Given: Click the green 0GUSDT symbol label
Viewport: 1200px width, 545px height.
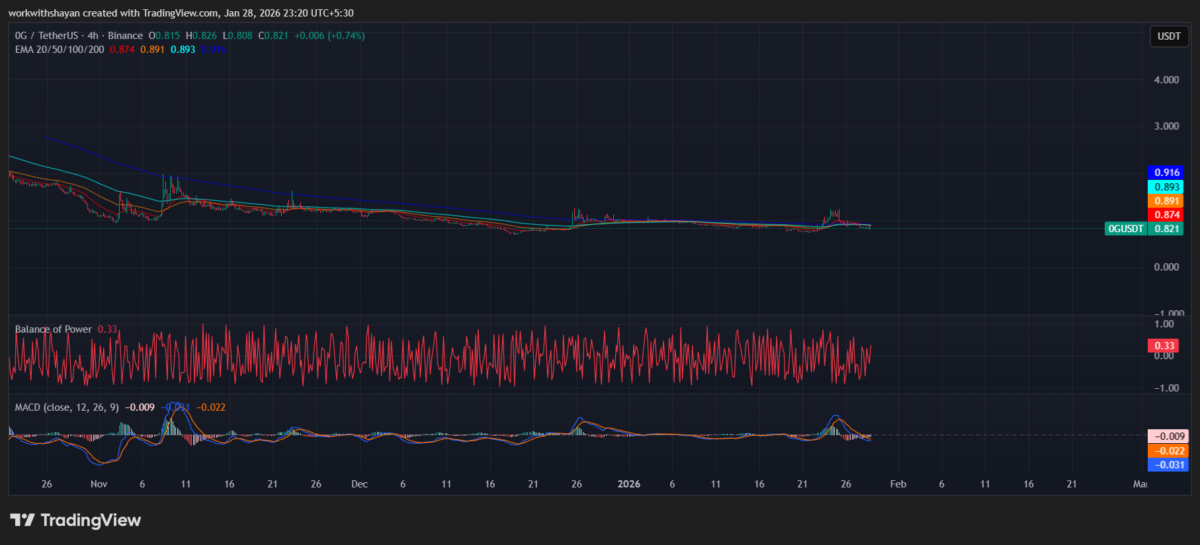Looking at the screenshot, I should [1126, 229].
